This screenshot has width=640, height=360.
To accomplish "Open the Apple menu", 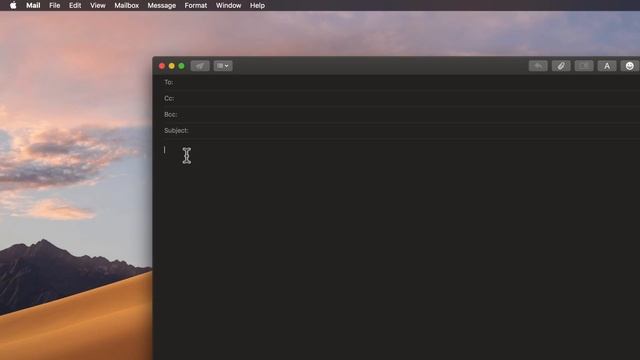I will [x=13, y=5].
